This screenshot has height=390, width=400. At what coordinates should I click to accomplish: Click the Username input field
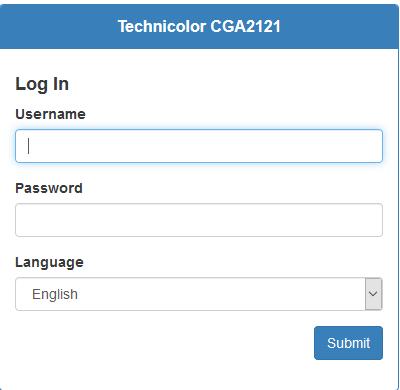[x=199, y=146]
